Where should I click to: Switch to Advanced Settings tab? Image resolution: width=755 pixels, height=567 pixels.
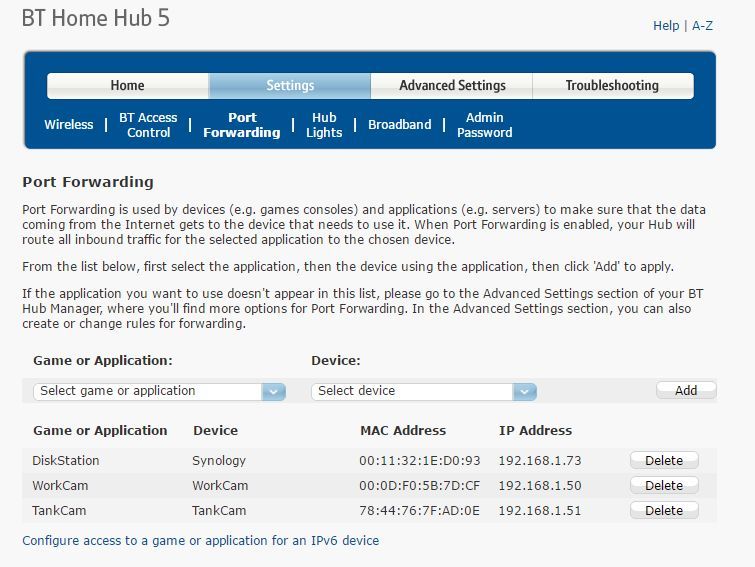[x=452, y=86]
